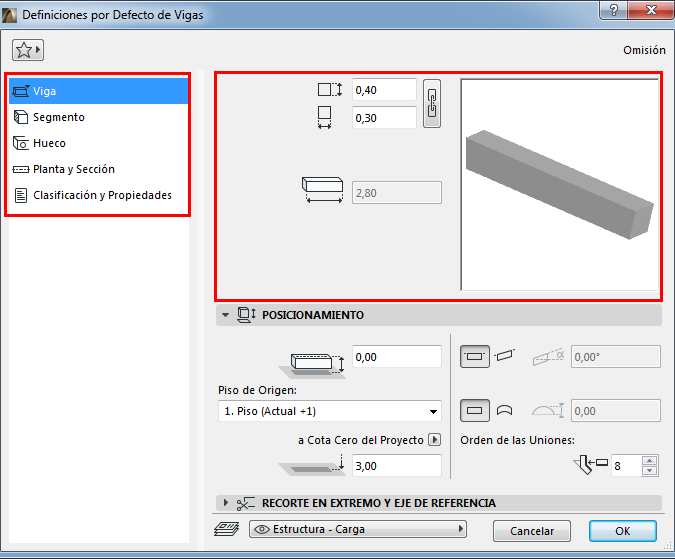Click the beam height dimension icon
Viewport: 675px width, 559px height.
pos(330,90)
